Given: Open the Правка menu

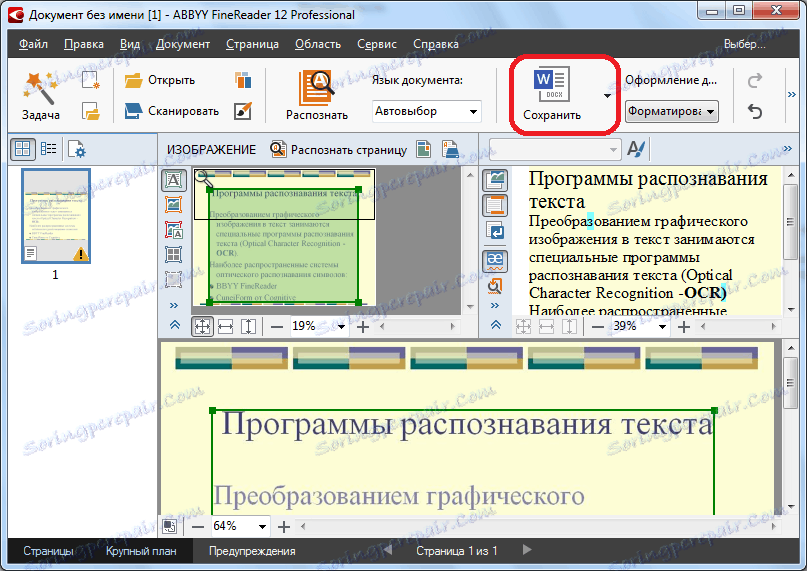Looking at the screenshot, I should (x=84, y=44).
